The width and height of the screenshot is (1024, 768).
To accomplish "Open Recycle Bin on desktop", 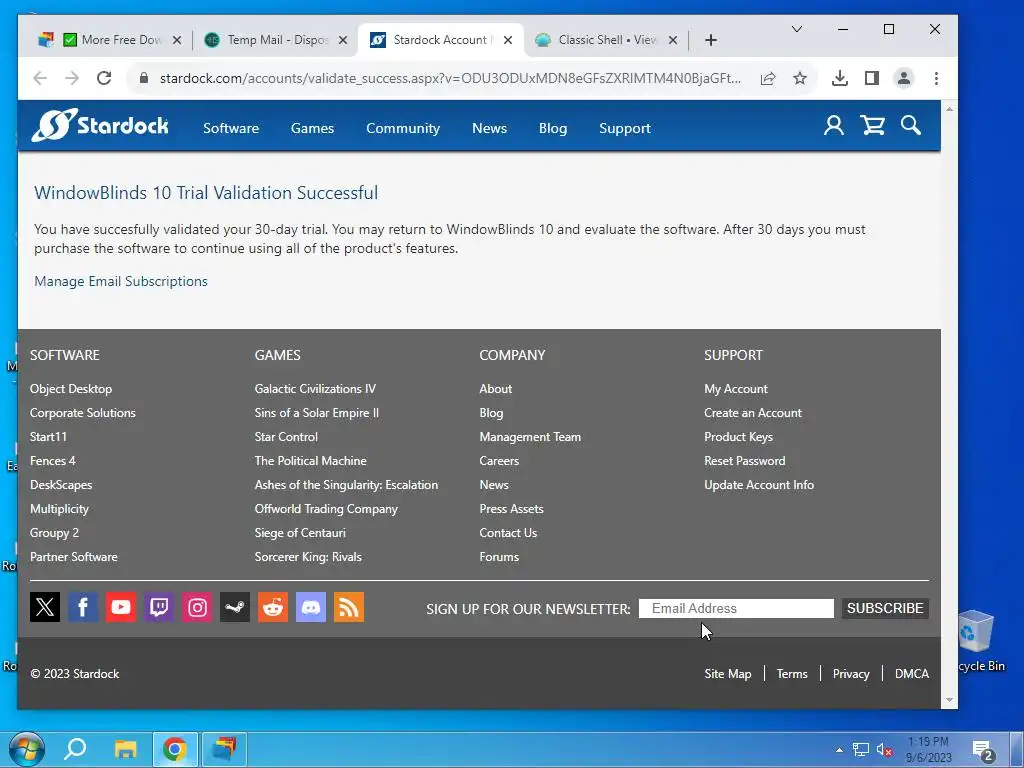I will [x=978, y=641].
